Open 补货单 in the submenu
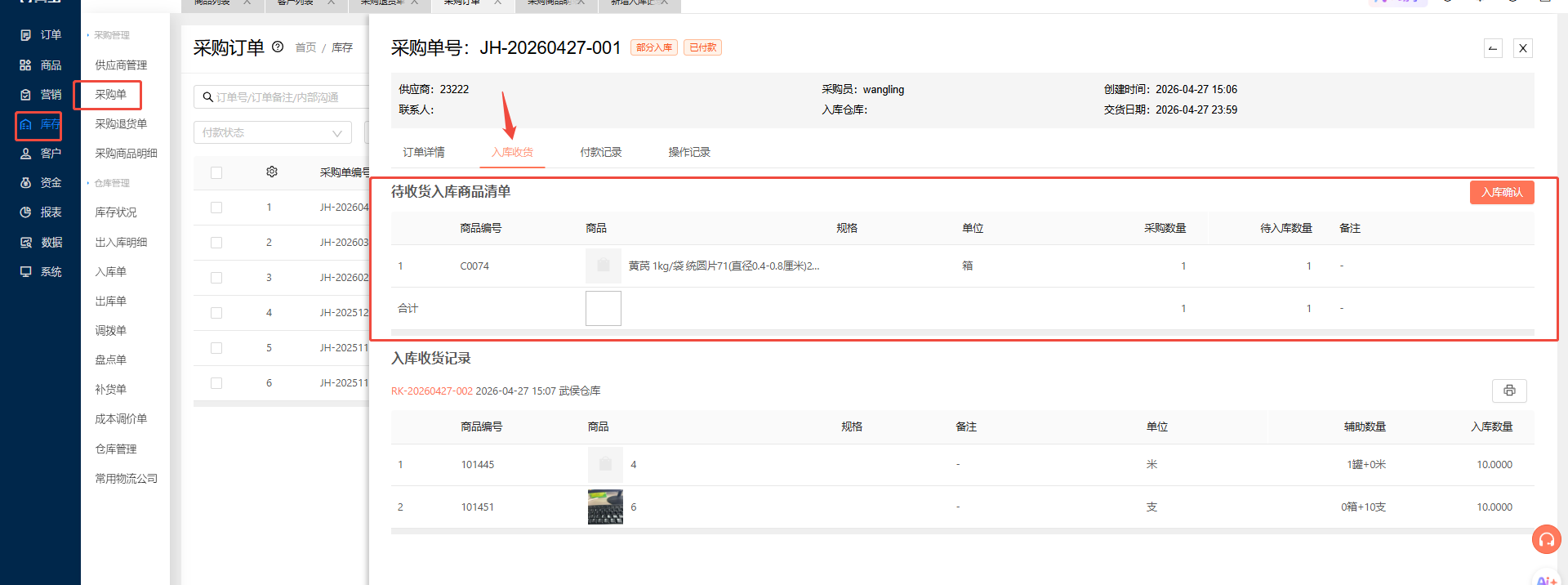The image size is (1568, 585). point(110,390)
